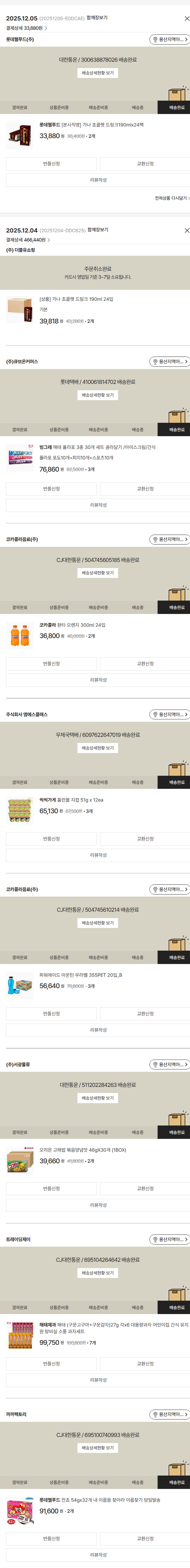Viewport: 190px width, 1568px height.
Task: Request 반품신청 for 가나 초콜렛 드링크 190mlx24팩
Action: (x=51, y=164)
